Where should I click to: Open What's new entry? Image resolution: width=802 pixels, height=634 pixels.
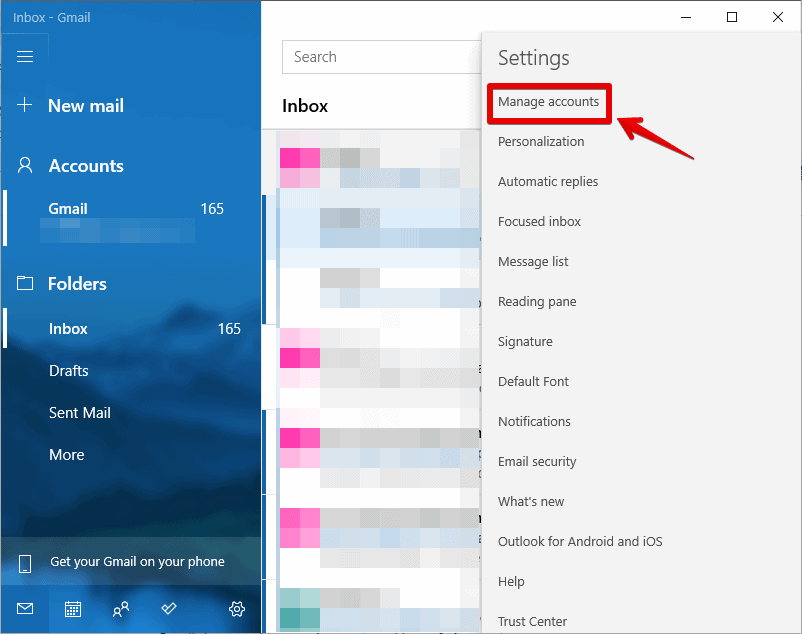(x=531, y=502)
